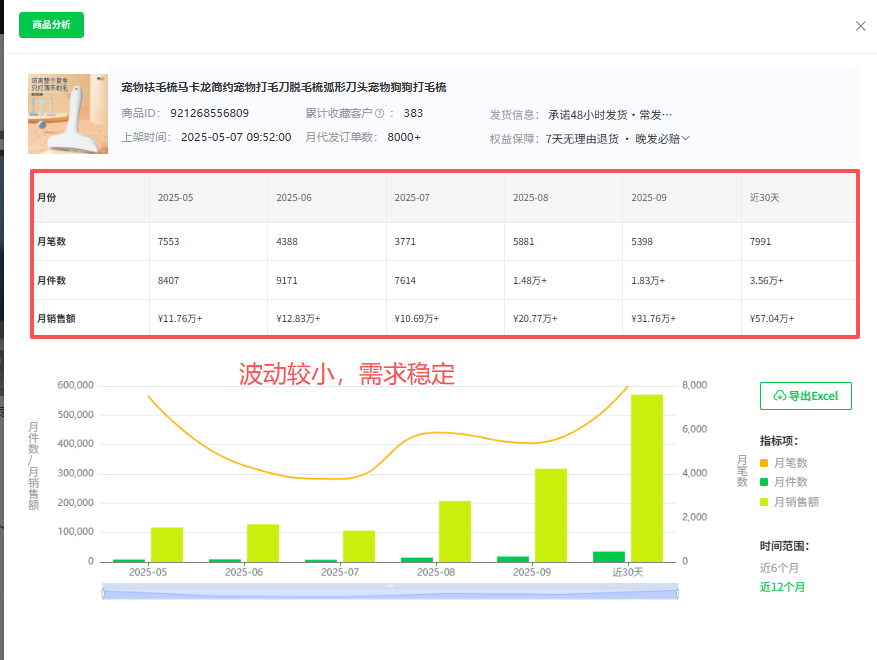Click the 导出Excel button
The height and width of the screenshot is (660, 877).
[x=806, y=396]
